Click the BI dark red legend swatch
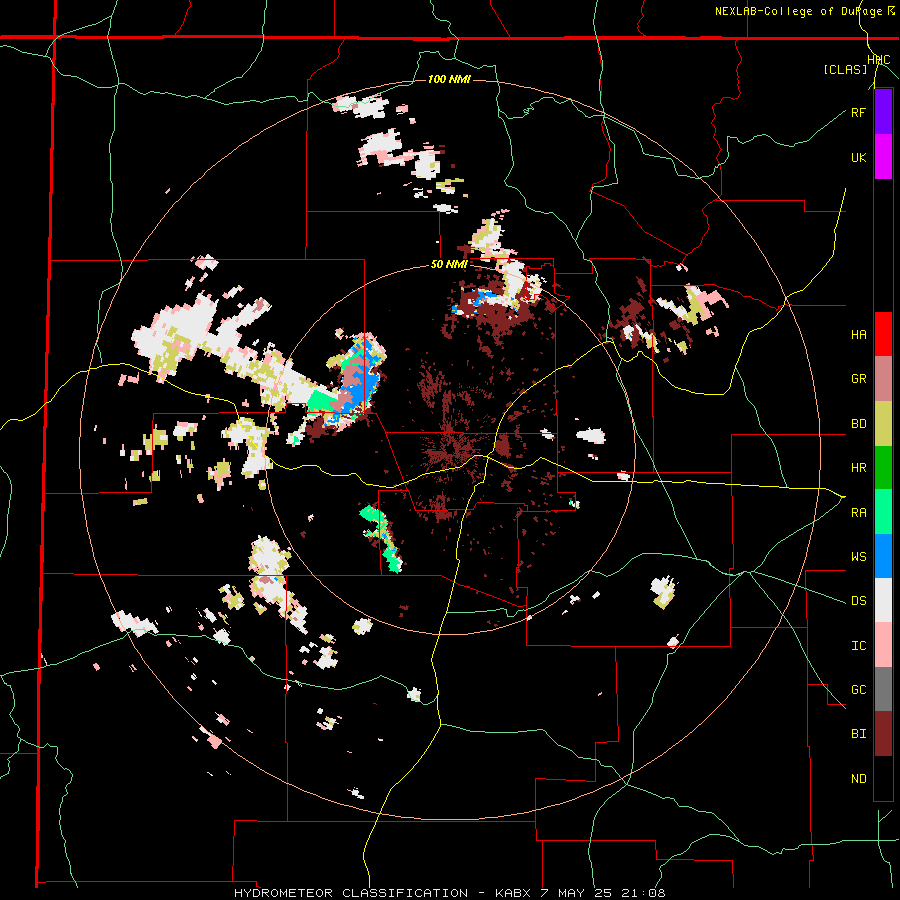 [x=883, y=734]
